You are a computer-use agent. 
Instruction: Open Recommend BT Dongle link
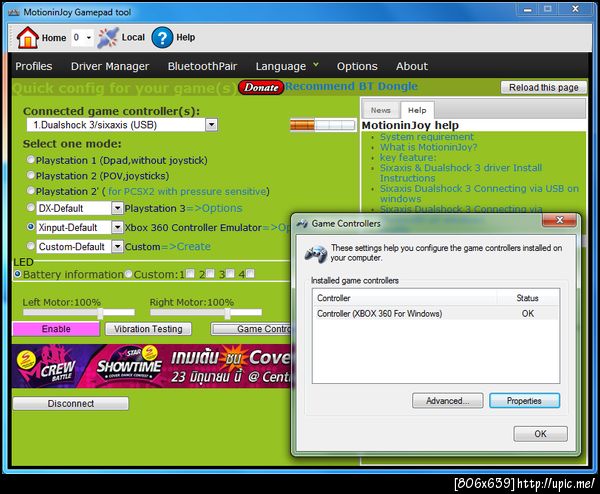click(351, 86)
